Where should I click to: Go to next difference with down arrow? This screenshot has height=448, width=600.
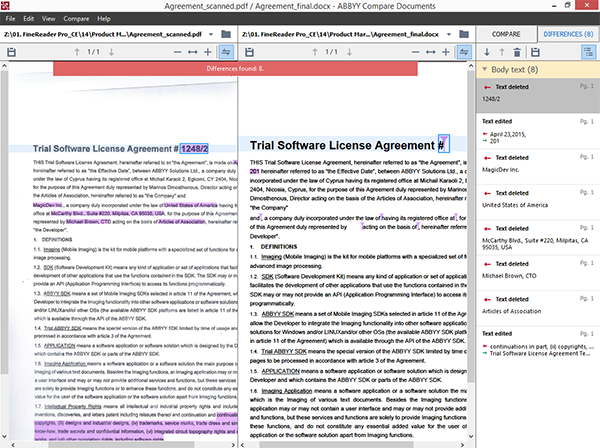pos(488,51)
